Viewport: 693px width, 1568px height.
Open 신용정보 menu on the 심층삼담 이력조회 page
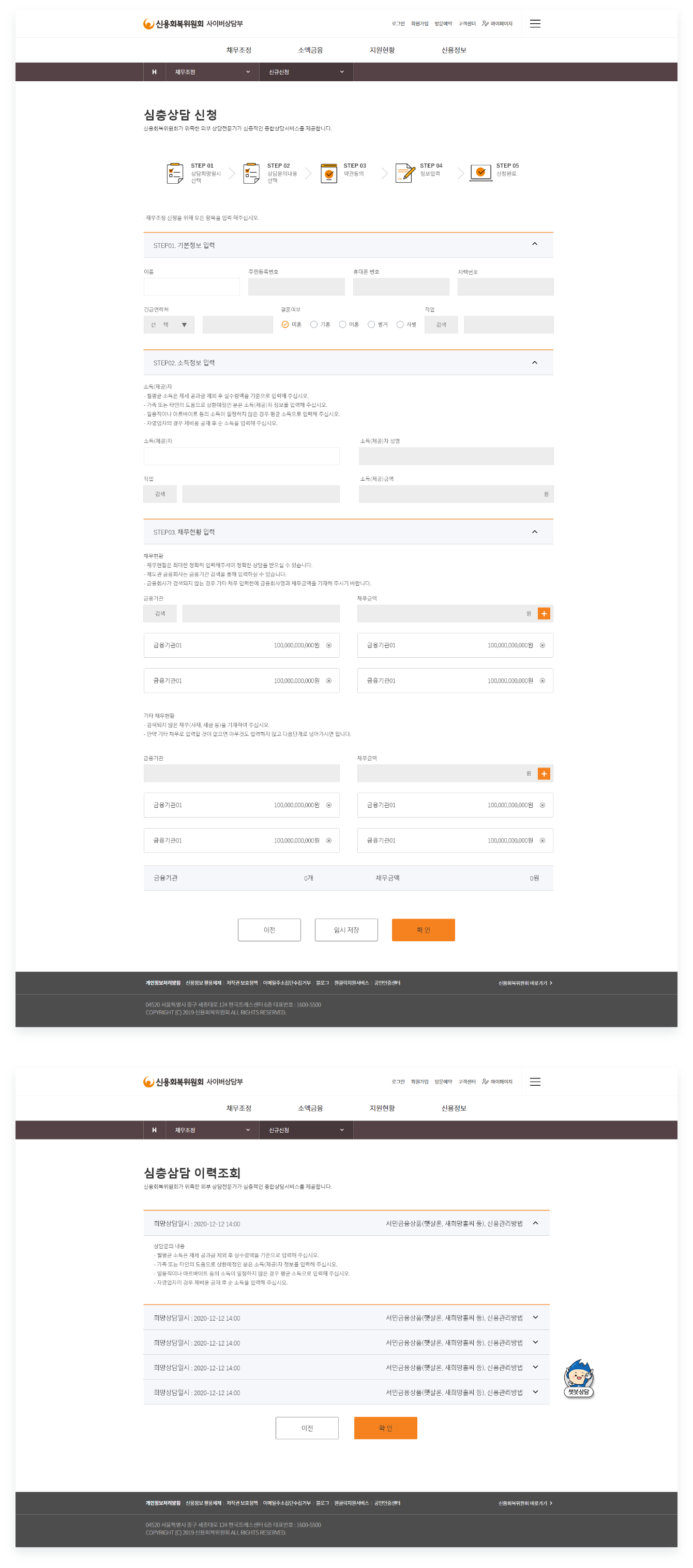point(453,1108)
